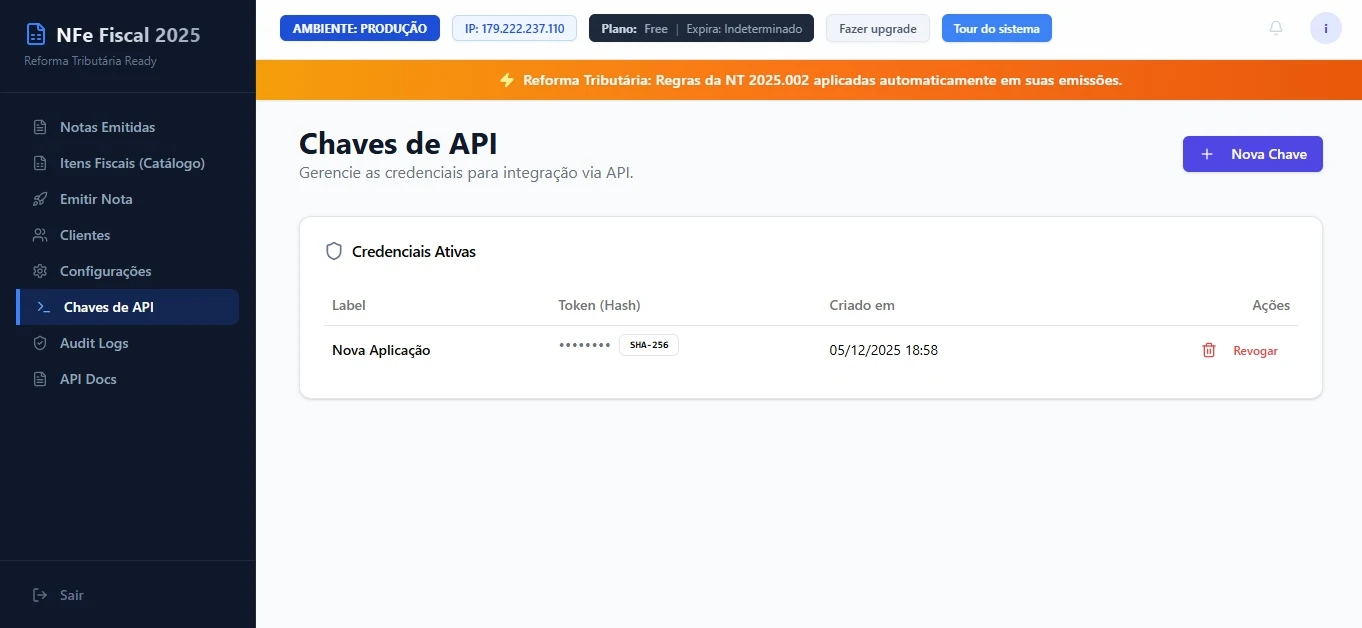Click the shield icon beside Audit Logs
This screenshot has height=628, width=1362.
pyautogui.click(x=40, y=343)
